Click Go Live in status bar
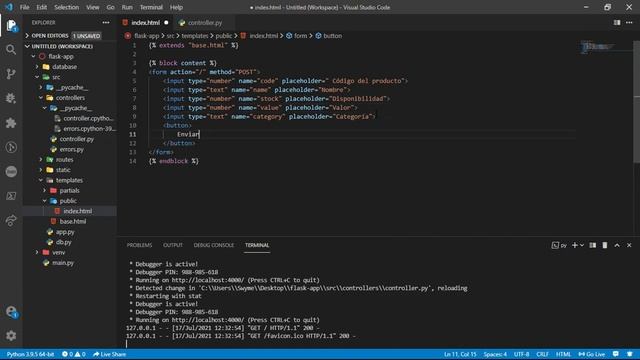This screenshot has width=640, height=360. point(591,354)
